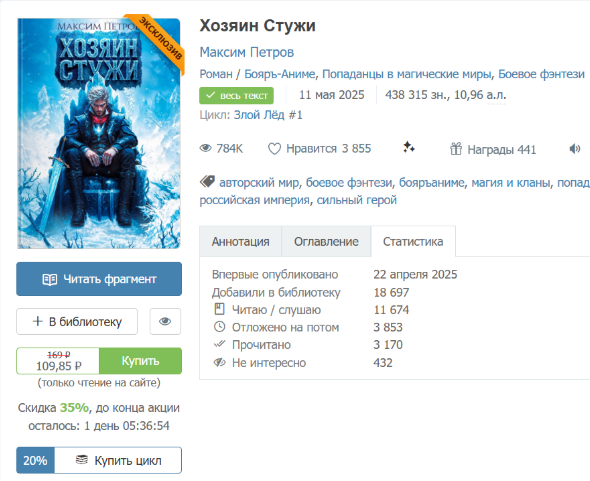Open the Злой Лёд cycle link

tap(268, 115)
